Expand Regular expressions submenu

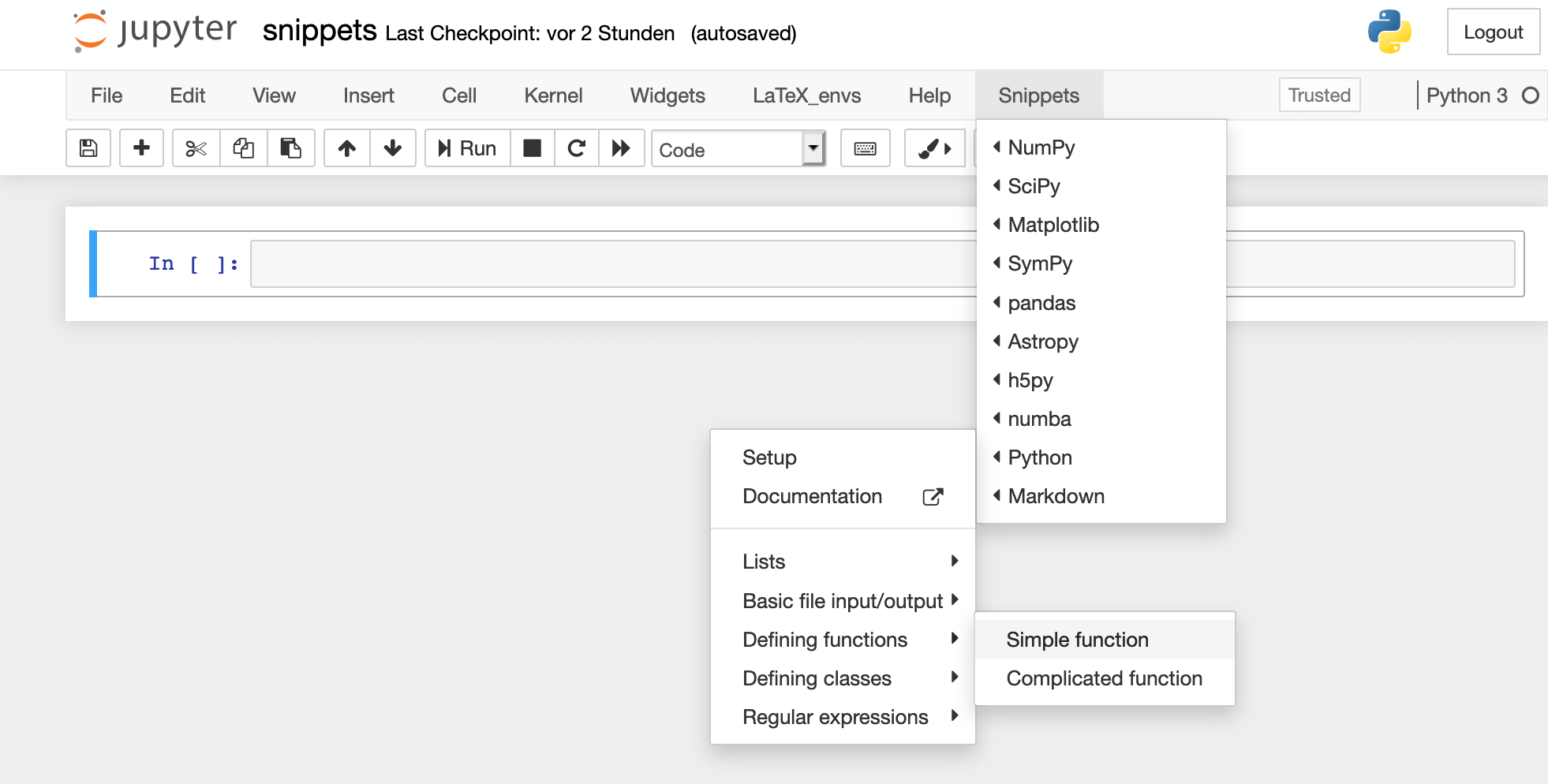point(843,717)
